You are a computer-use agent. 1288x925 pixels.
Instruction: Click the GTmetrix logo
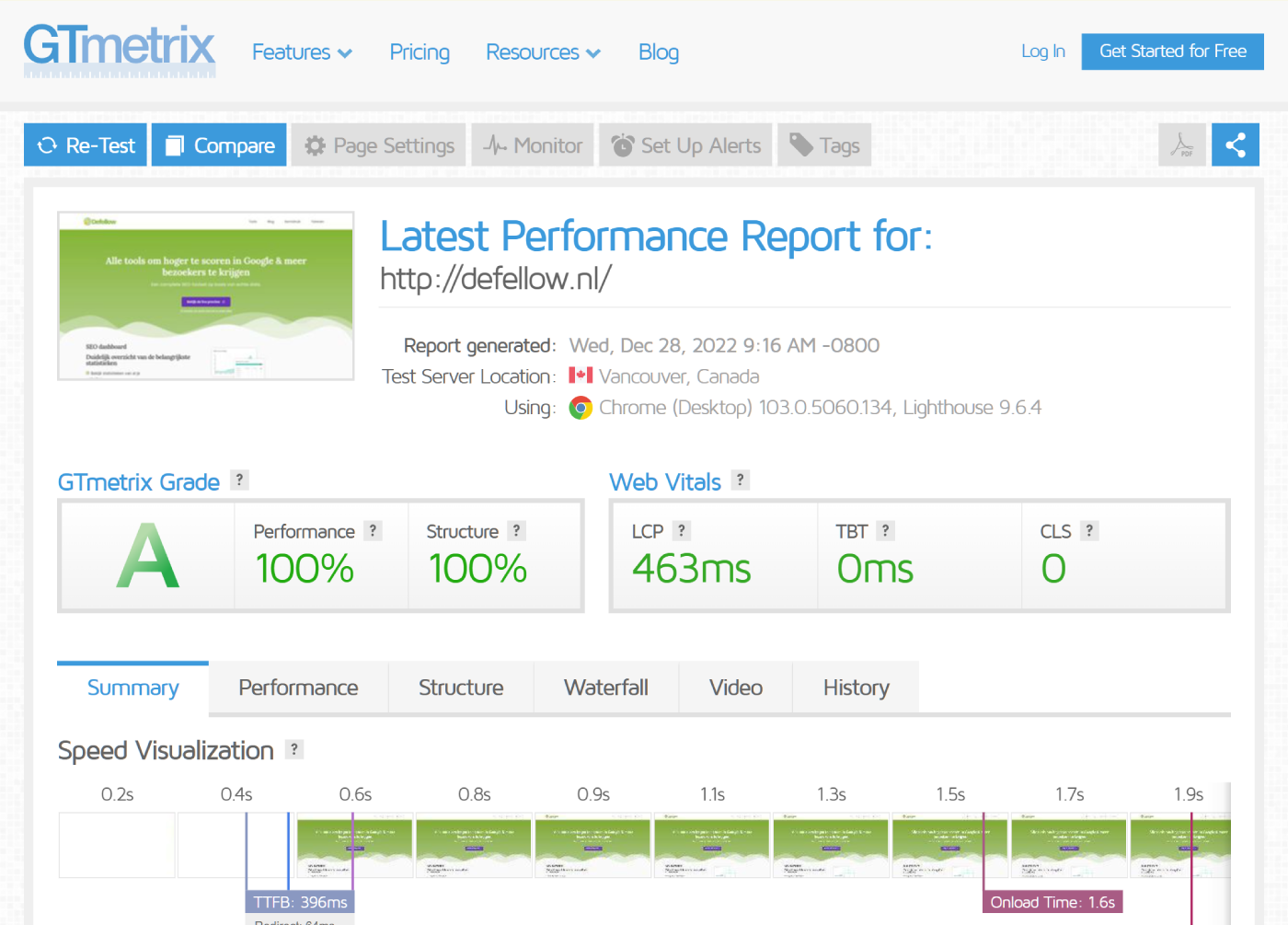[x=120, y=51]
